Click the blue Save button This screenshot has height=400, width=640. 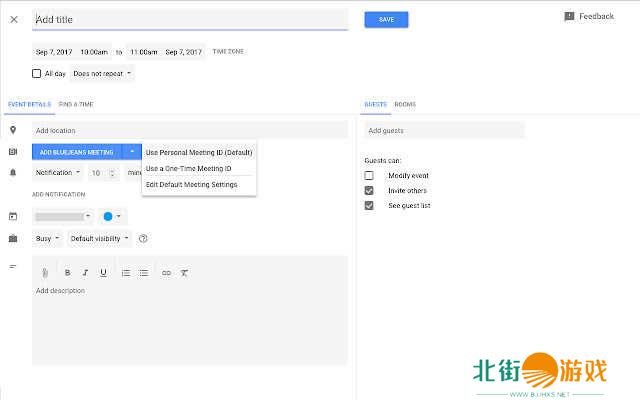pos(386,19)
